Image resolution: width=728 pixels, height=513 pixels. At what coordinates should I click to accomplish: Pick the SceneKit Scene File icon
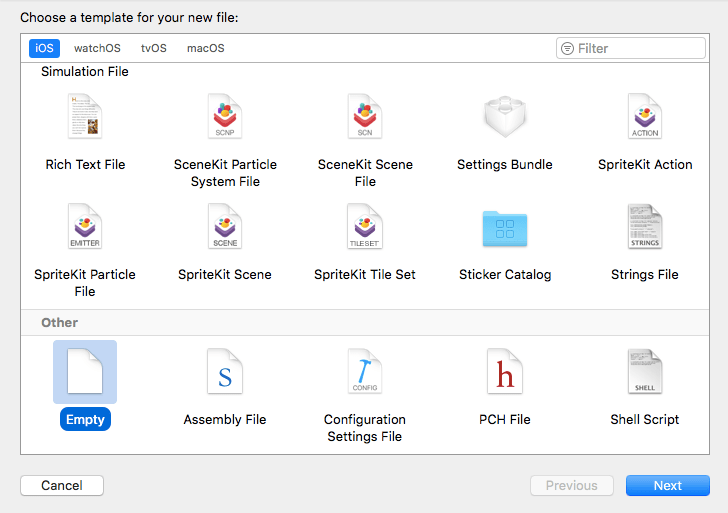[x=365, y=116]
